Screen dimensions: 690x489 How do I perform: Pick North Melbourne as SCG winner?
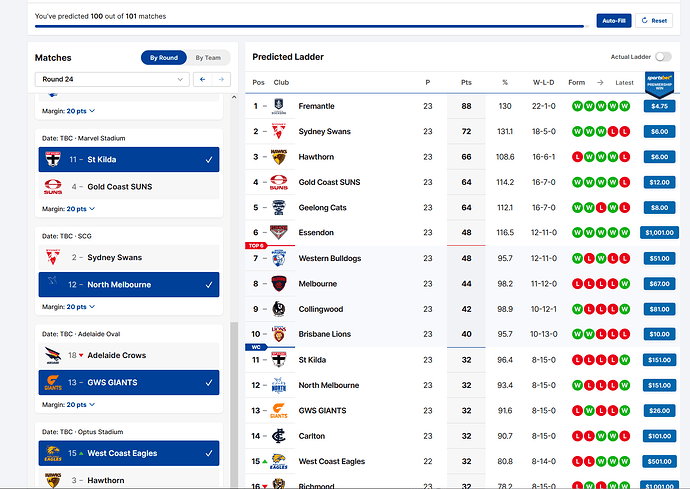(x=129, y=285)
